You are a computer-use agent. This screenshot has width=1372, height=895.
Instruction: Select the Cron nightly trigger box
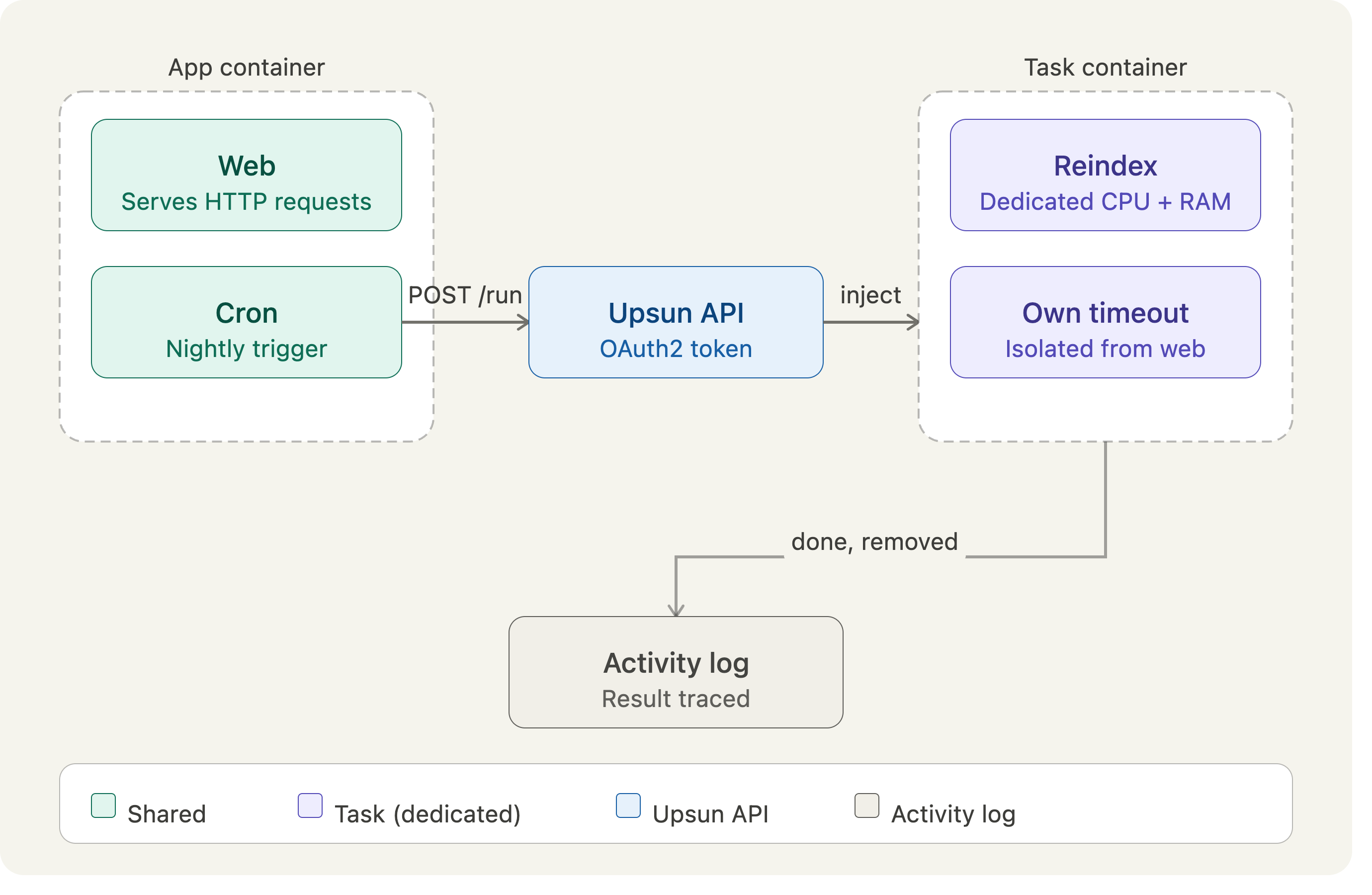(247, 322)
